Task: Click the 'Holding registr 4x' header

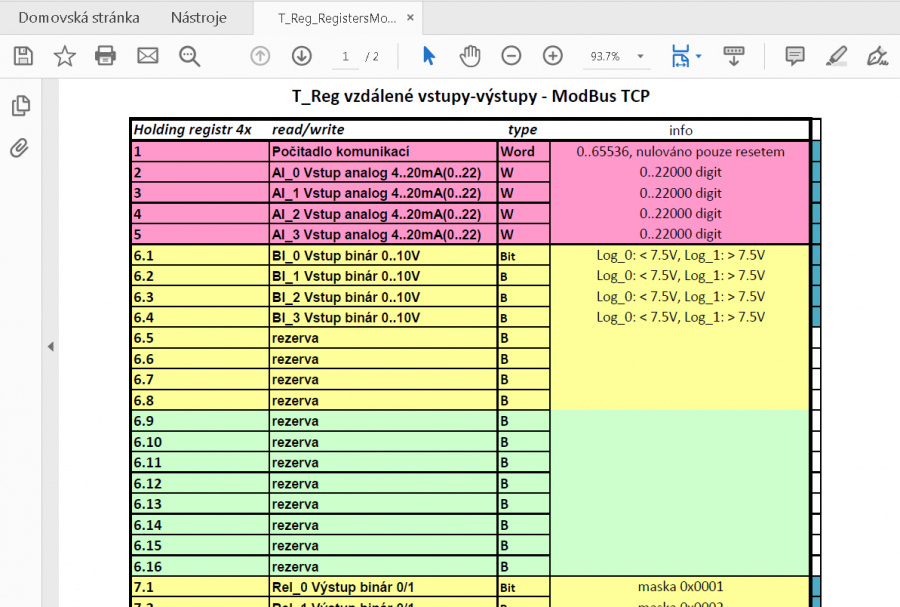Action: click(x=192, y=130)
